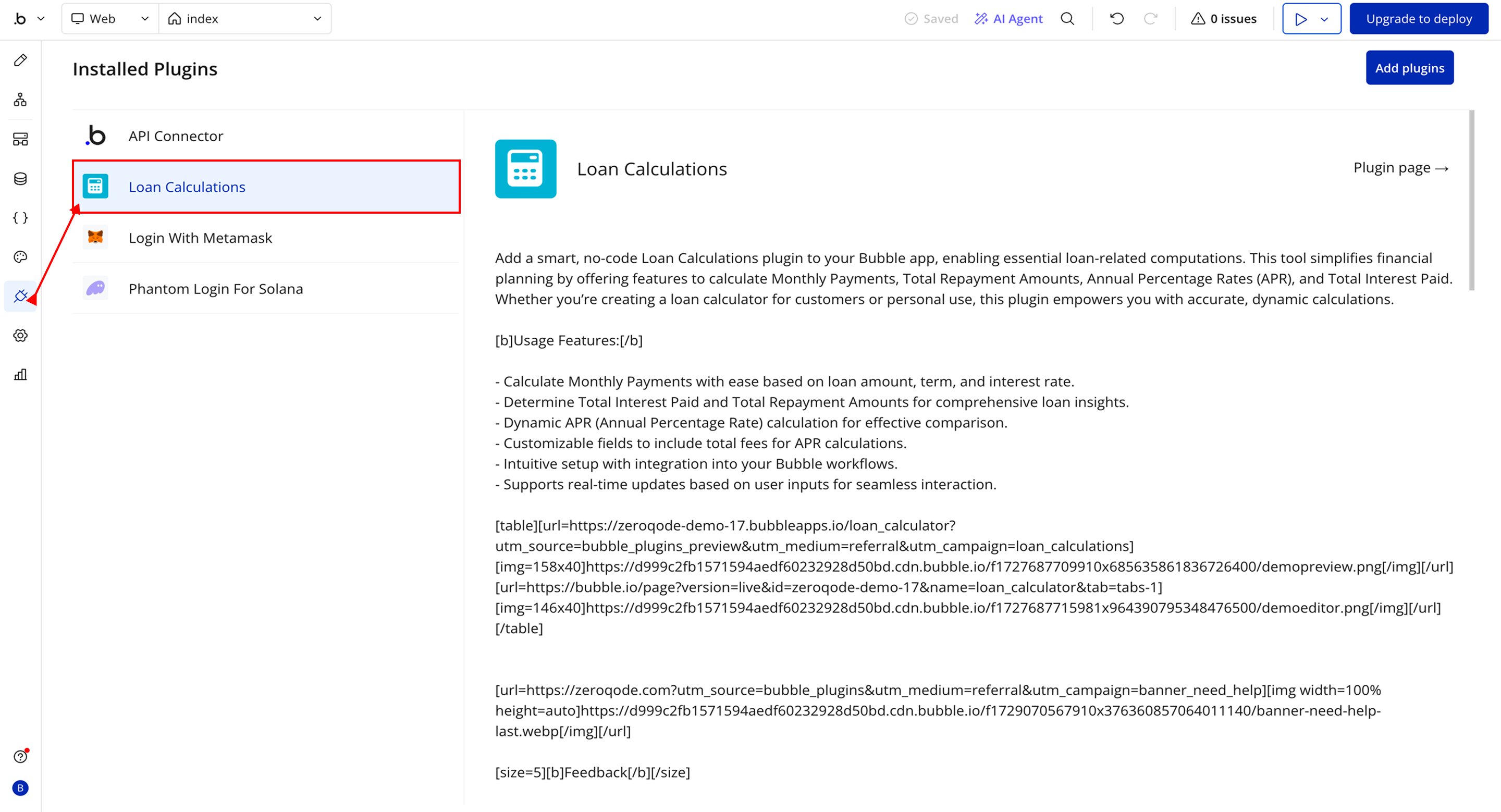Image resolution: width=1501 pixels, height=812 pixels.
Task: Click the search magnifier icon
Action: pos(1067,19)
